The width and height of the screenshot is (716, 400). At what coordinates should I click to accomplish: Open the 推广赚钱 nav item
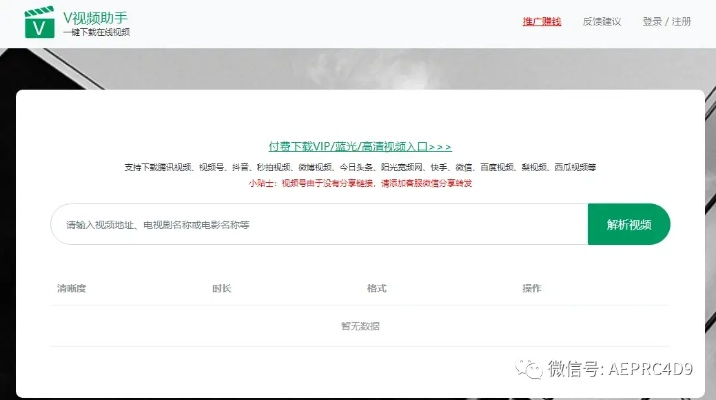click(x=542, y=21)
